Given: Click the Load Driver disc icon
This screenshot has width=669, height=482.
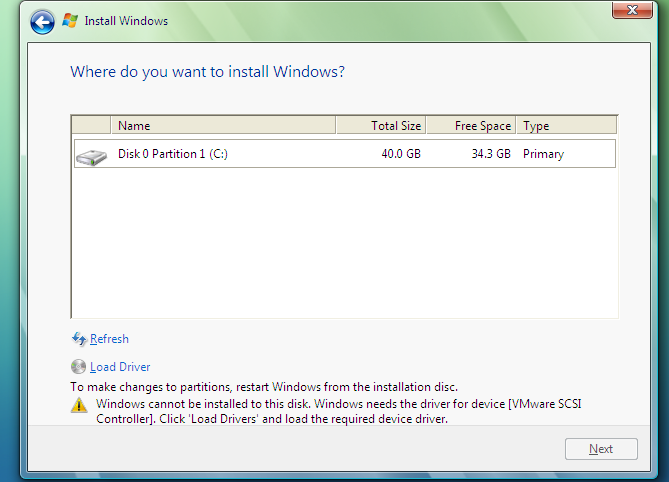Looking at the screenshot, I should click(x=78, y=366).
